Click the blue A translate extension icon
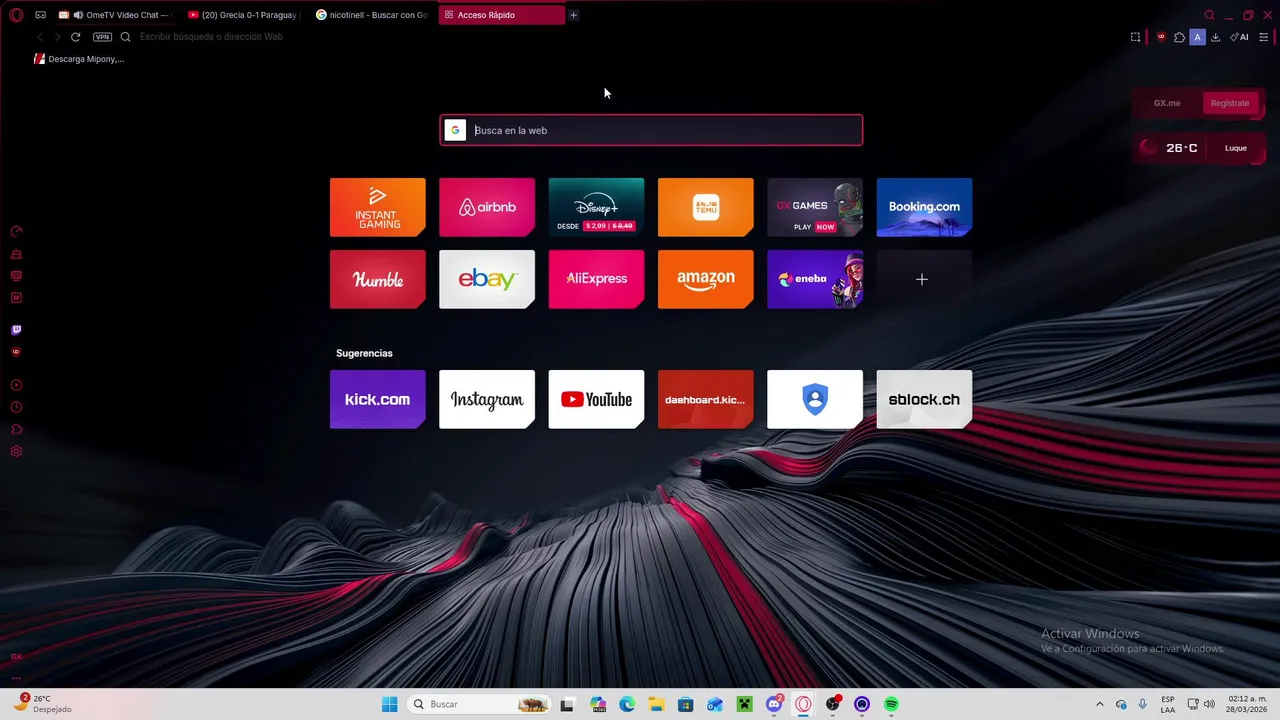This screenshot has width=1280, height=720. pos(1197,37)
